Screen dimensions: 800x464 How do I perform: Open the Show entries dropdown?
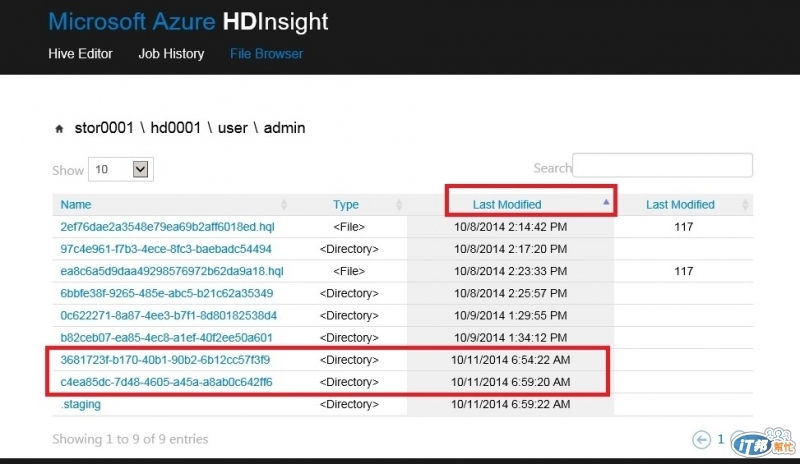[121, 169]
